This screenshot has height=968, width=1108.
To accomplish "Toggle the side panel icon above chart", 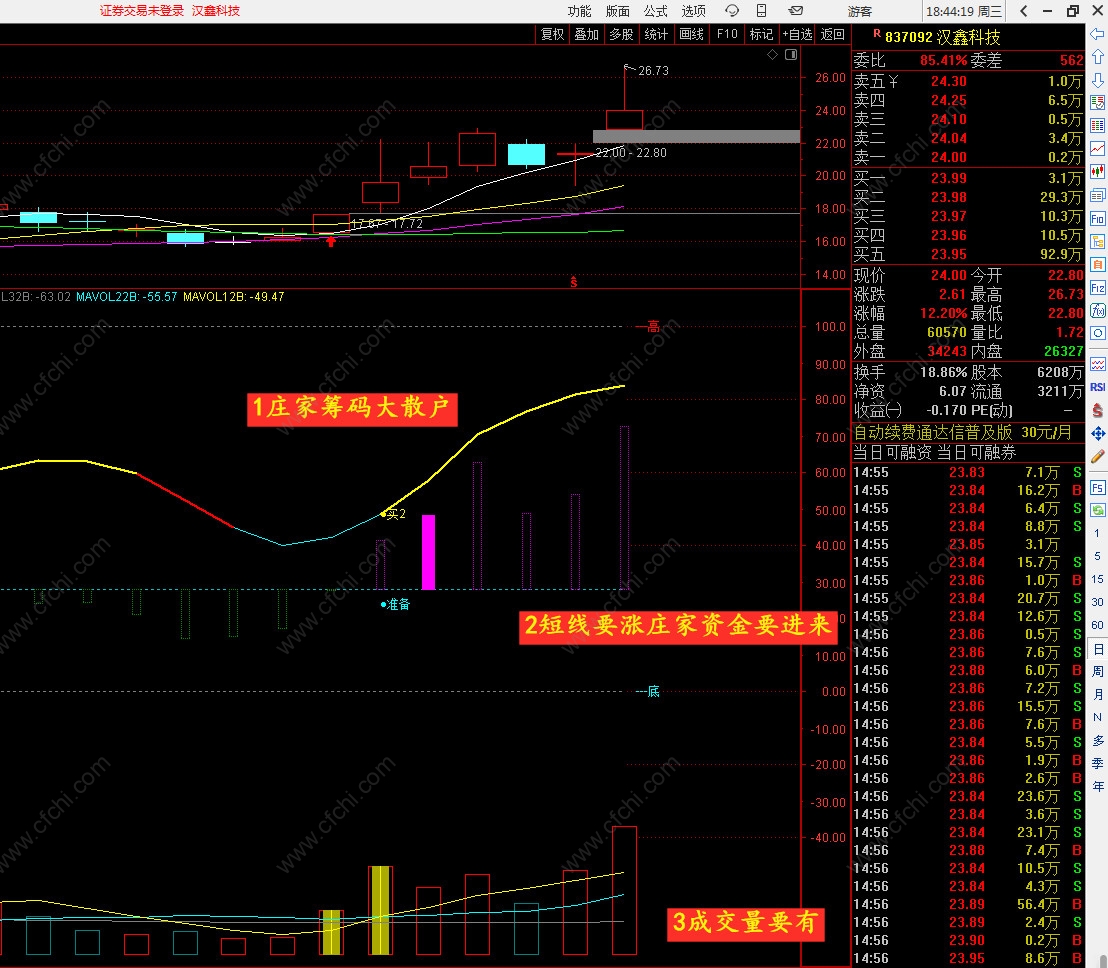I will [x=791, y=54].
